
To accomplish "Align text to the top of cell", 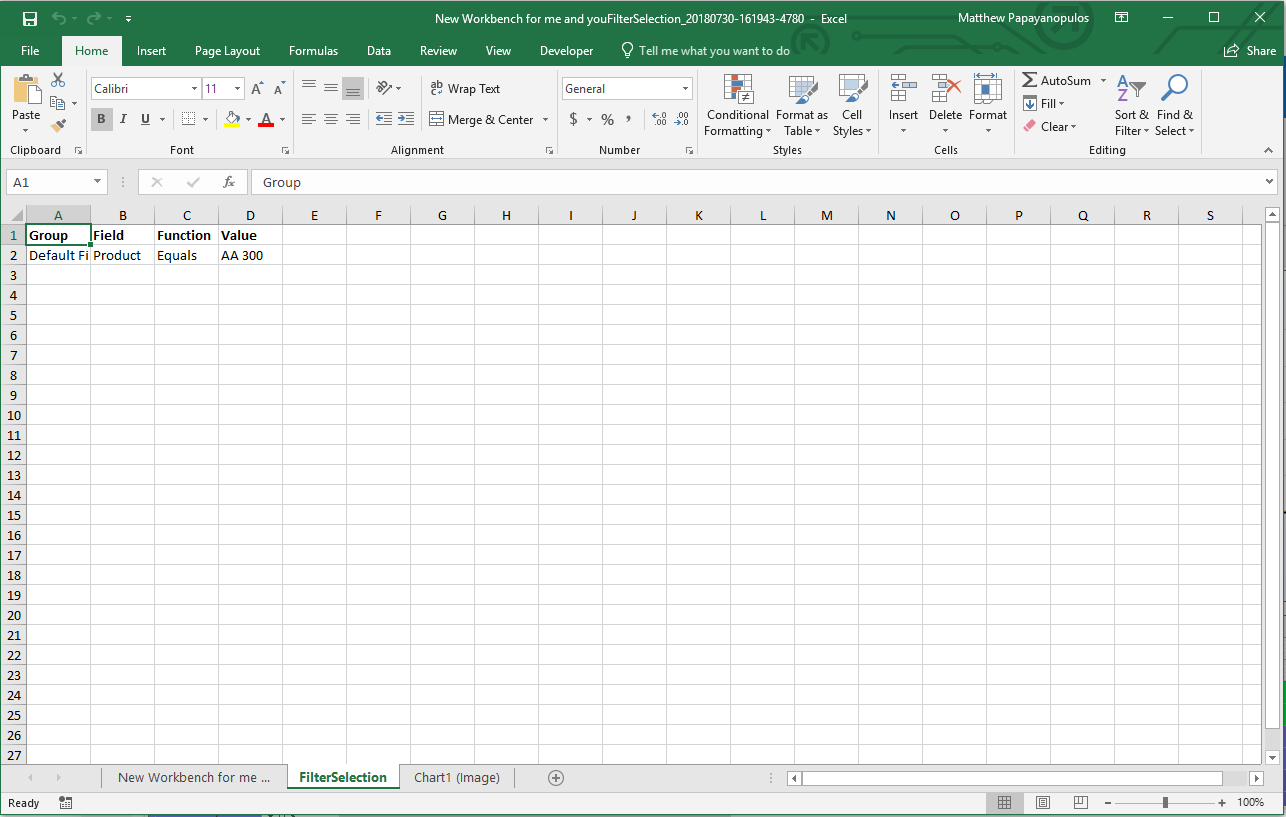I will pos(309,88).
